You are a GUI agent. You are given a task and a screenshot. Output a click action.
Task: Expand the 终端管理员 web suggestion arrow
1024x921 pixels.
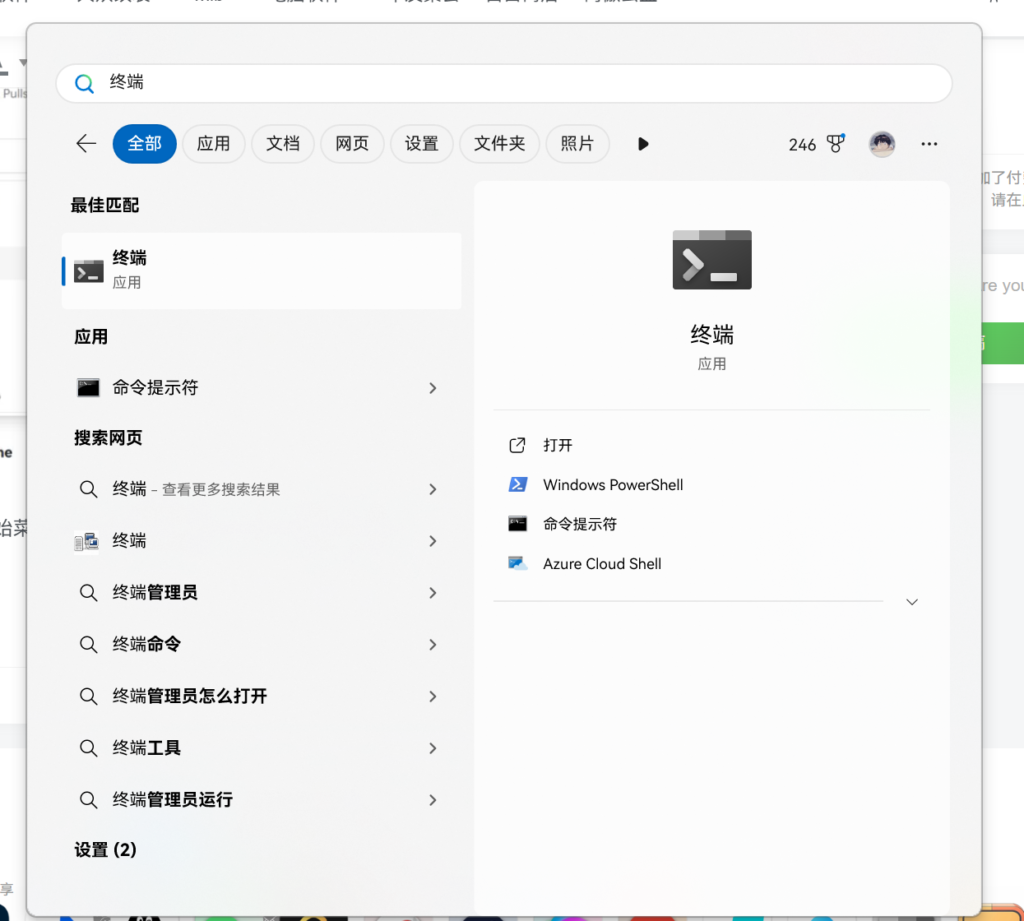433,593
